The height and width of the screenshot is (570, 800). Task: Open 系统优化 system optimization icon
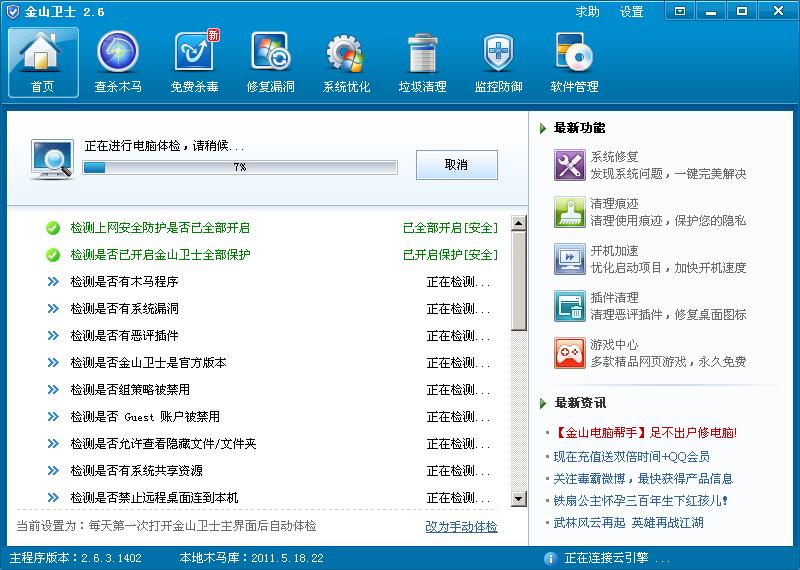pyautogui.click(x=346, y=53)
